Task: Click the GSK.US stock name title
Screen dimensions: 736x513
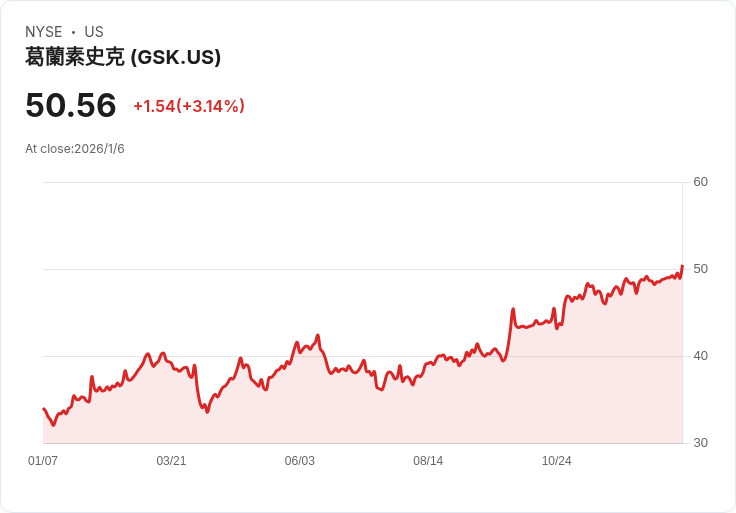Action: (123, 57)
